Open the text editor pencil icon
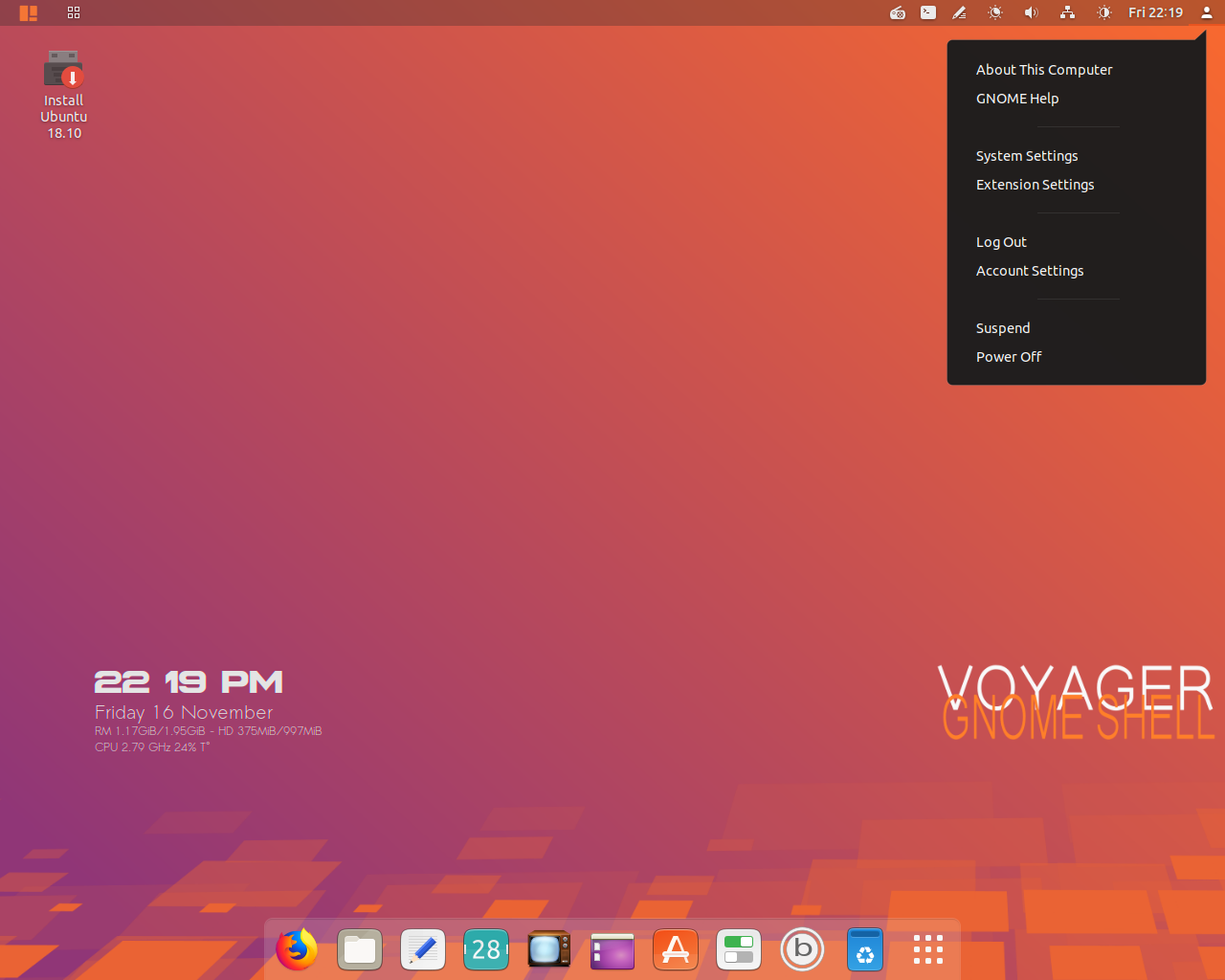 coord(423,949)
